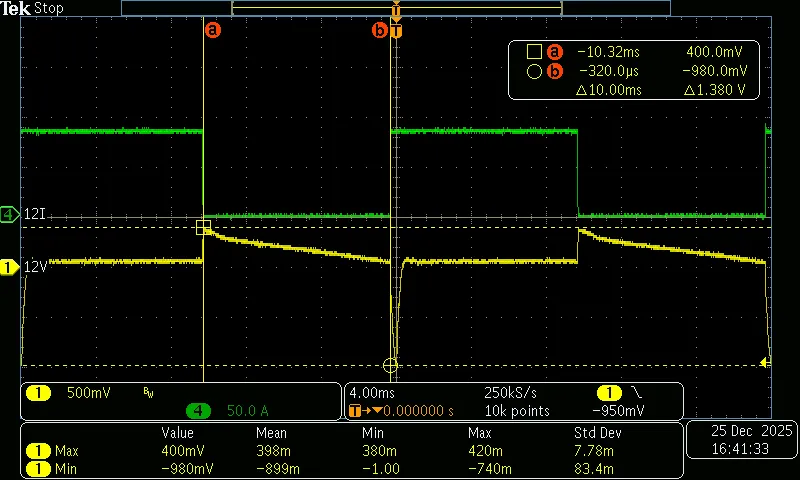Click cursor b marker at top
The height and width of the screenshot is (480, 800).
click(x=380, y=31)
